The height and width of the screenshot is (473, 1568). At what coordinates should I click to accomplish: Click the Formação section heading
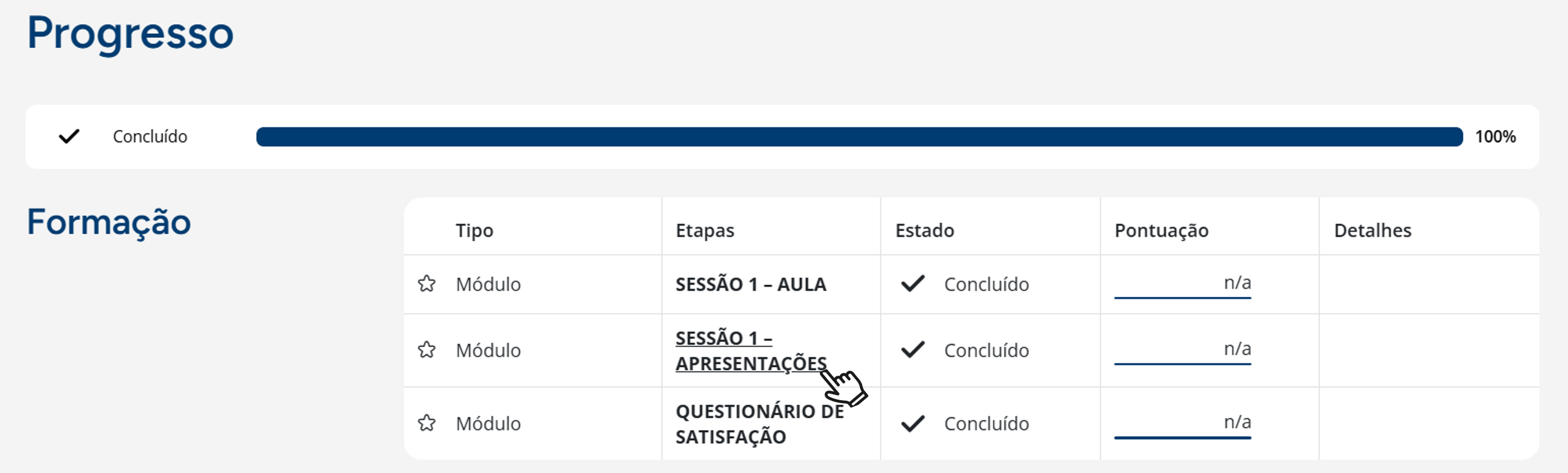109,222
